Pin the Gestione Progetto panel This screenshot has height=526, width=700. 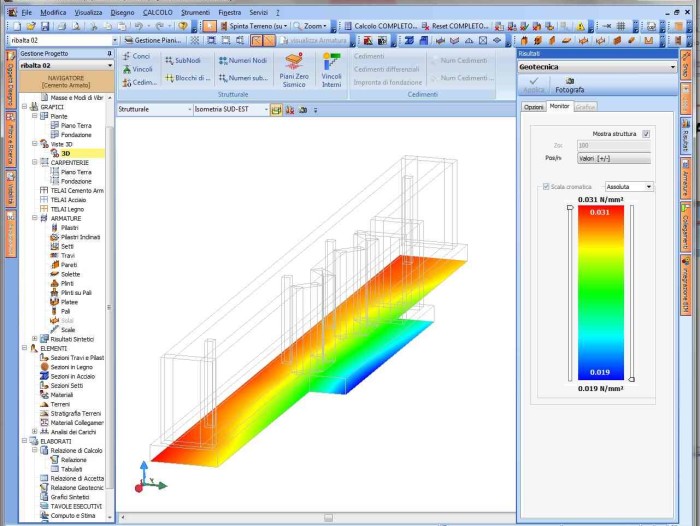pos(109,54)
